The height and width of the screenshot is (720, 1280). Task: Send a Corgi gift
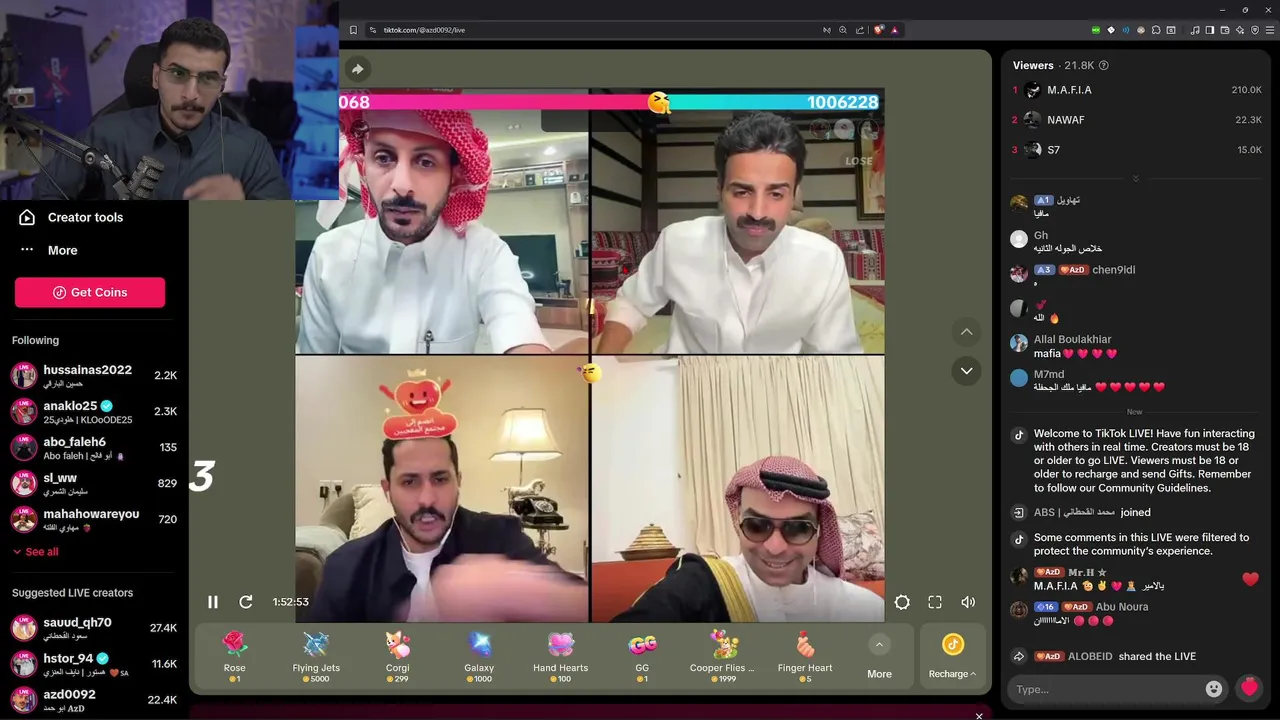397,656
